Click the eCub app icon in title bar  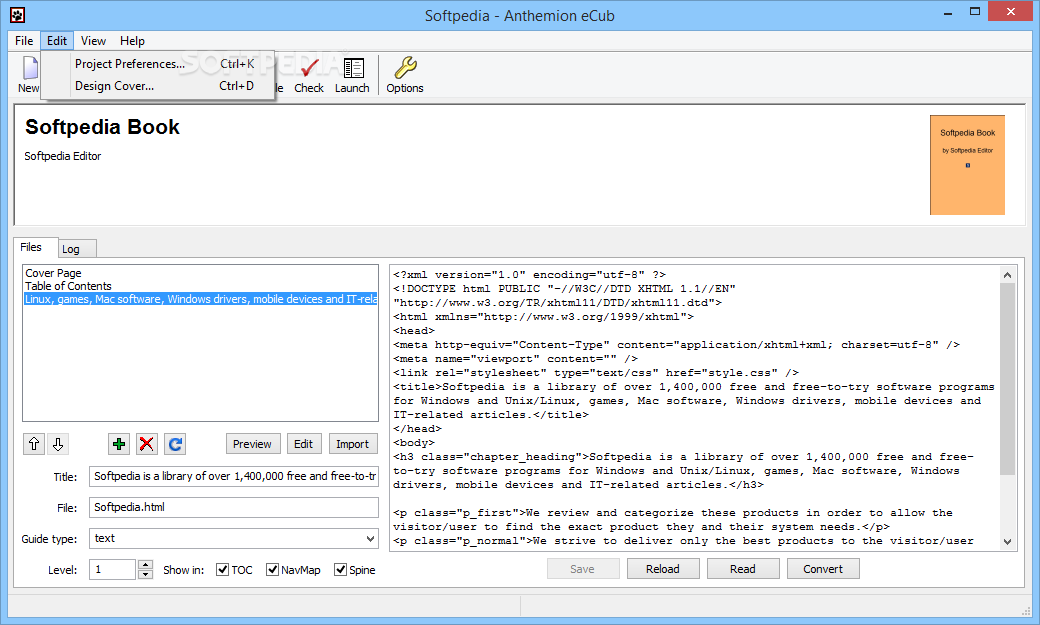tap(17, 15)
